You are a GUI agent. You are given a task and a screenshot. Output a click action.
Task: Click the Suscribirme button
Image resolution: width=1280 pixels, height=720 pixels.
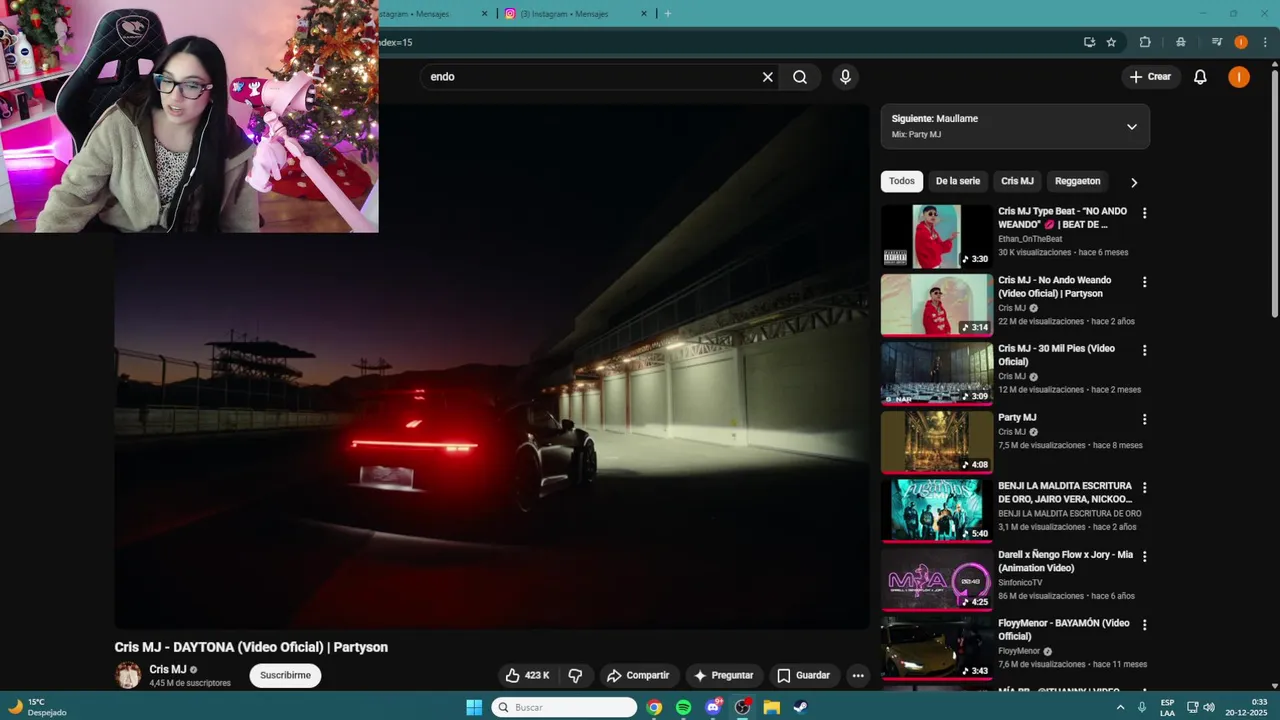point(285,675)
